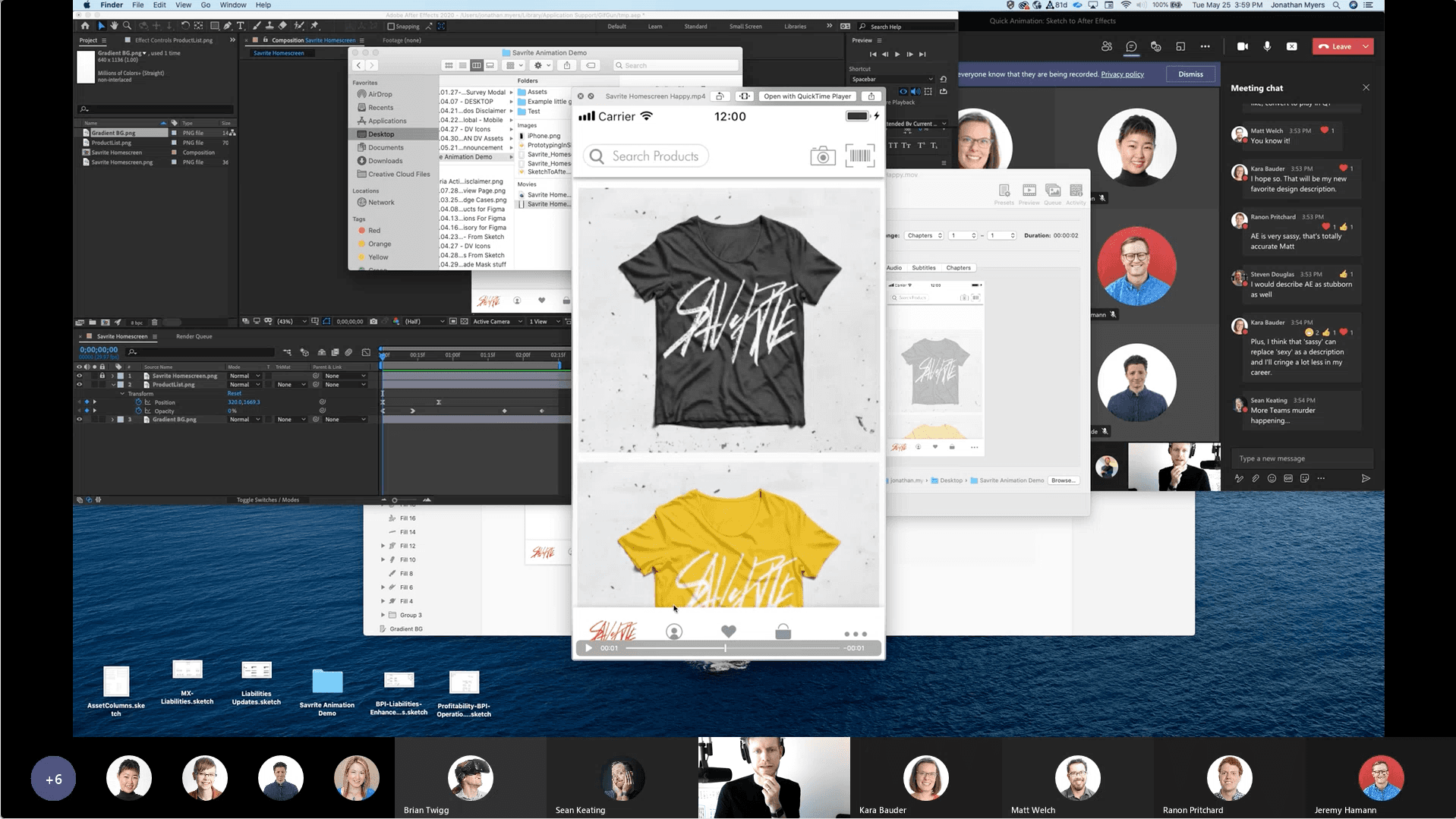This screenshot has height=819, width=1456.
Task: Select the Rotation tool in After Effects
Action: [x=185, y=26]
